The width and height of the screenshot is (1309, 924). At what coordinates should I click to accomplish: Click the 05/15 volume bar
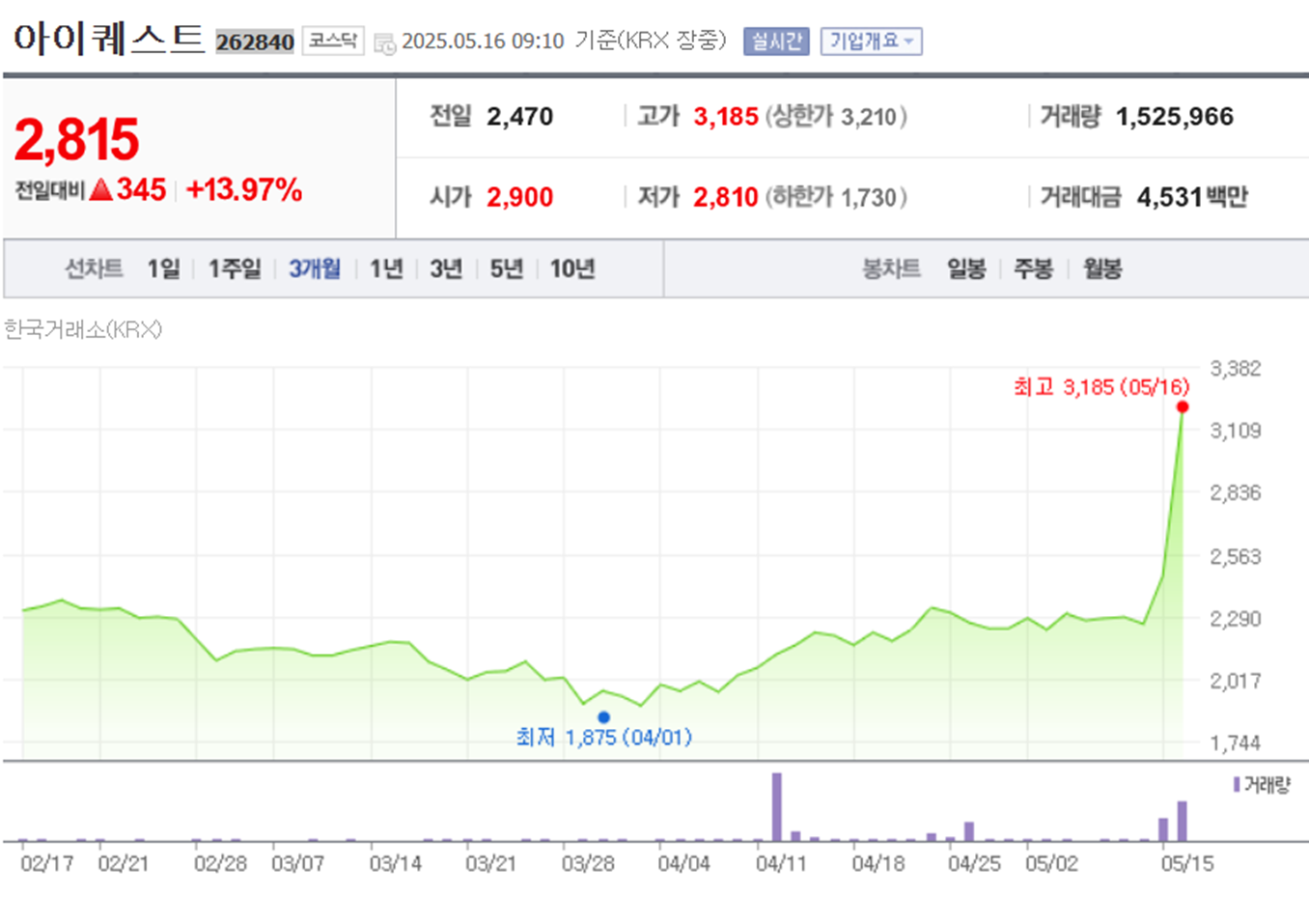(1163, 829)
